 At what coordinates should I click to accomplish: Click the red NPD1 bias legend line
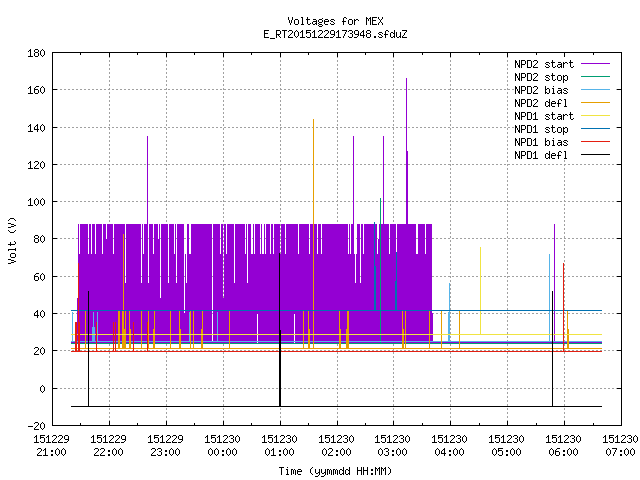pos(595,142)
